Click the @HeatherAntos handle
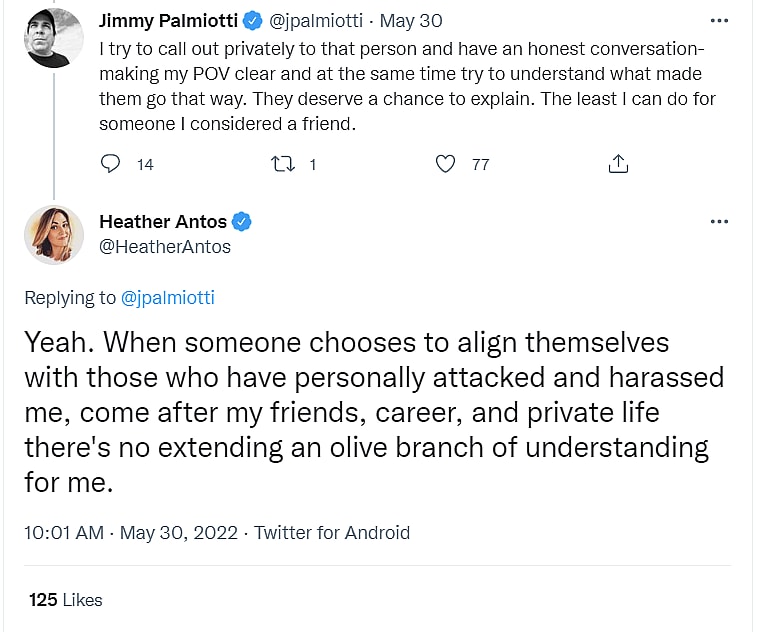This screenshot has height=632, width=775. pos(165,246)
